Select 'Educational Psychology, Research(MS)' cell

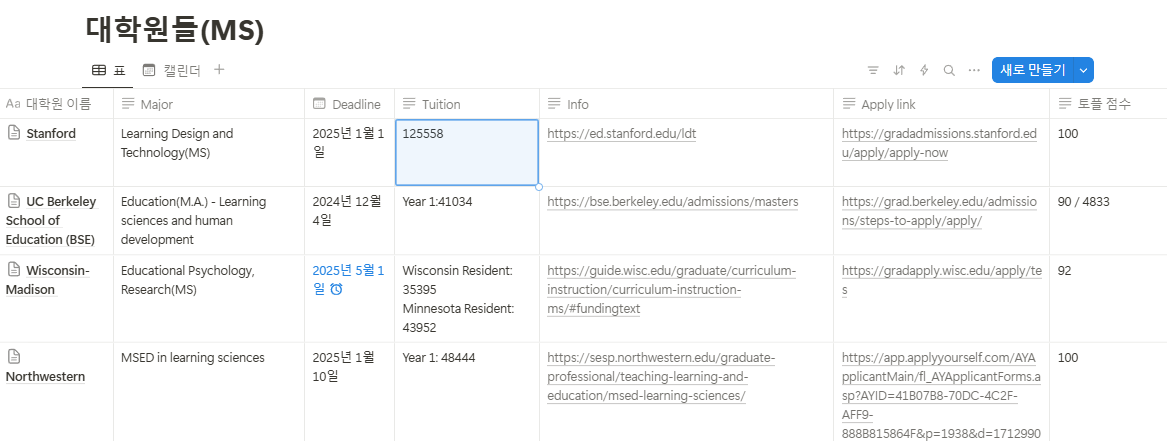click(208, 299)
